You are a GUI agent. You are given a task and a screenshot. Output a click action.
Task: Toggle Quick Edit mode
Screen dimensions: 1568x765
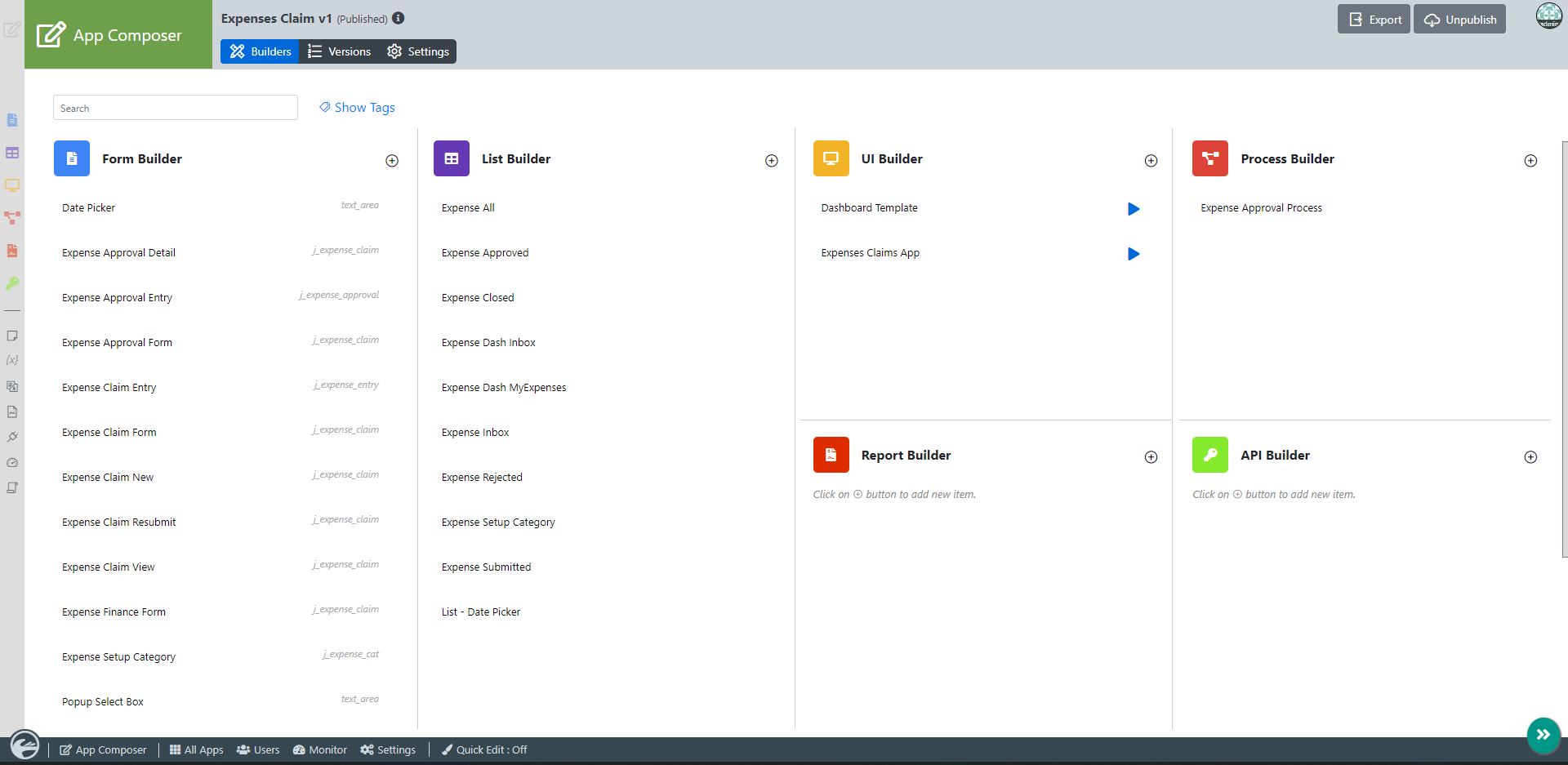coord(484,749)
